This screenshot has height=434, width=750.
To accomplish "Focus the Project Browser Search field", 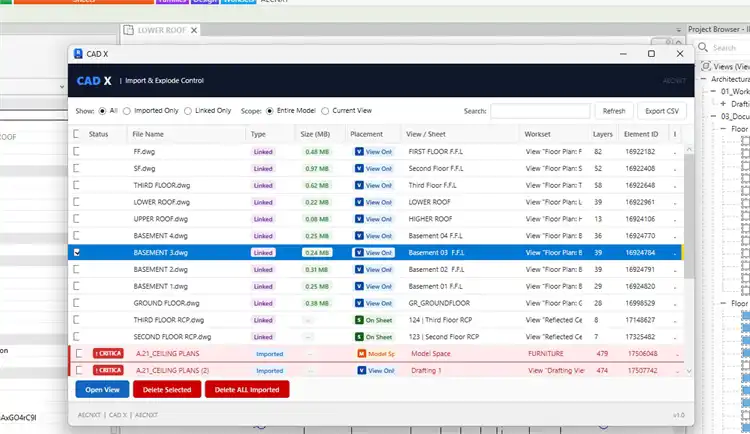I will (729, 47).
